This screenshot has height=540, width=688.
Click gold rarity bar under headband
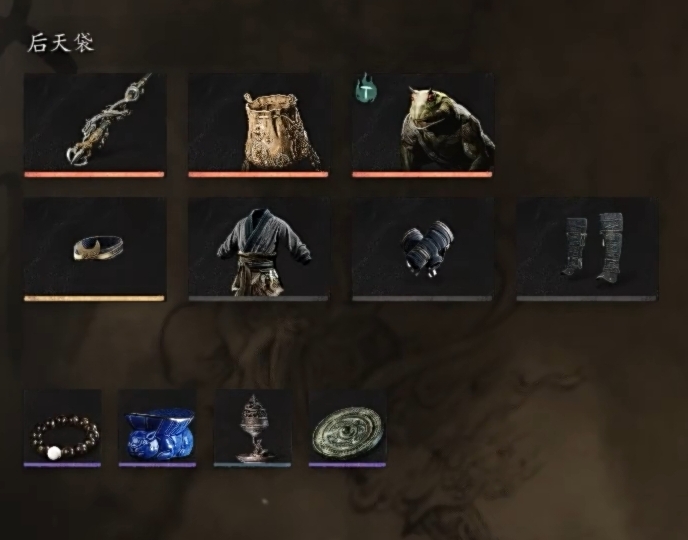coord(94,299)
